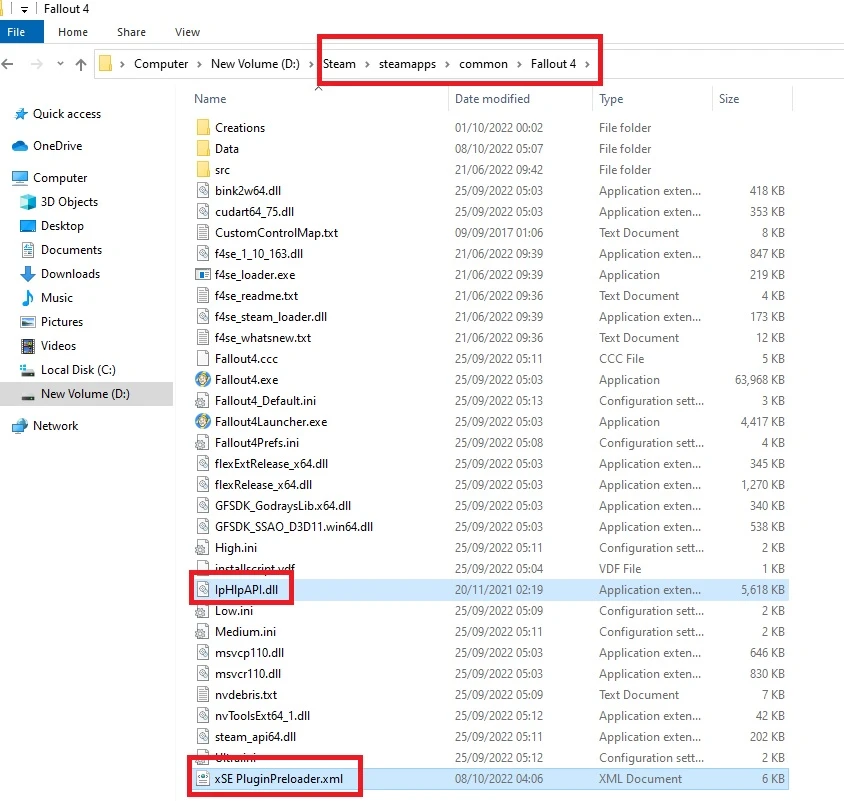Screen dimensions: 844x801
Task: Click the steamapps breadcrumb
Action: pyautogui.click(x=407, y=64)
